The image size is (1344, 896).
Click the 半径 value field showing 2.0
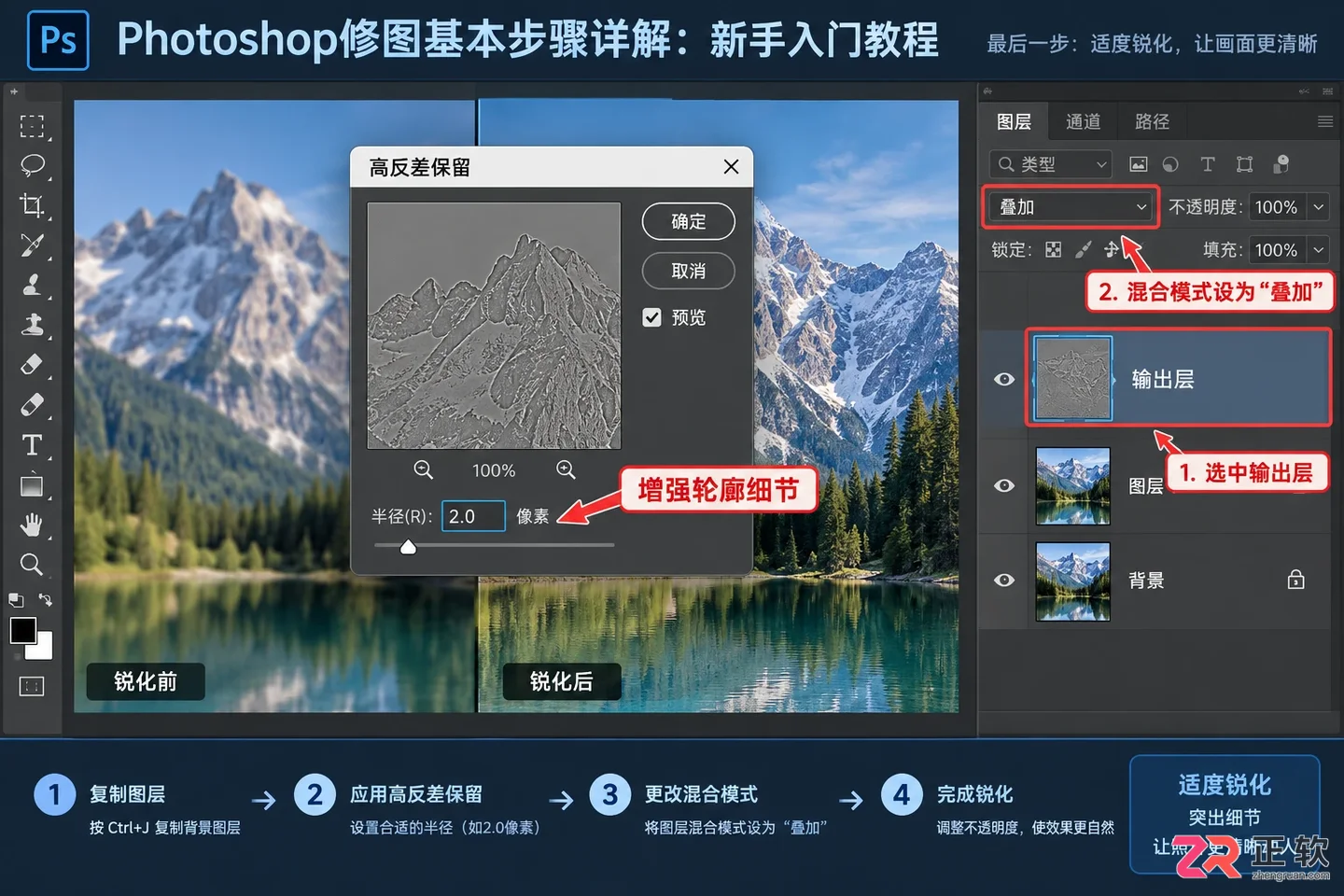473,516
